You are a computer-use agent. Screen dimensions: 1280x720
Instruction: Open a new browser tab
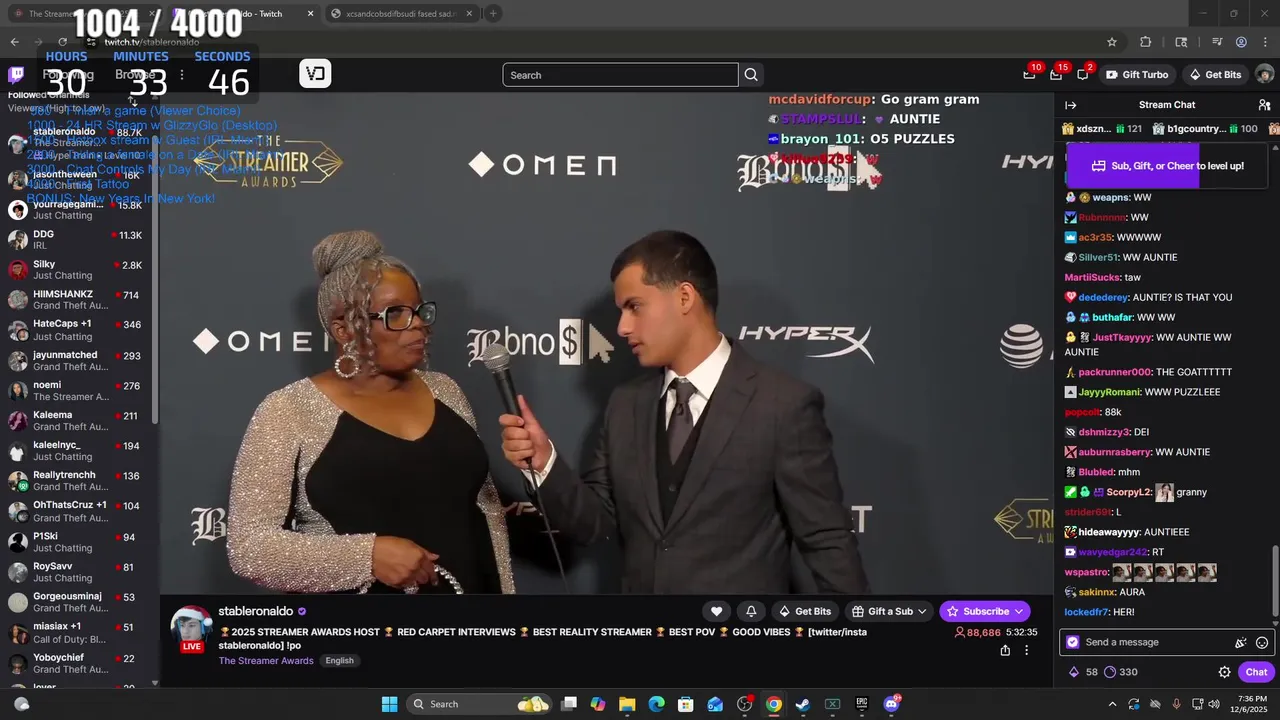click(x=493, y=14)
